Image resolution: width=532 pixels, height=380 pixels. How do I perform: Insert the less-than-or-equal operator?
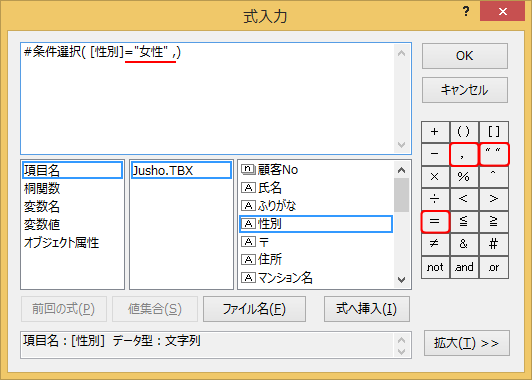pyautogui.click(x=464, y=222)
